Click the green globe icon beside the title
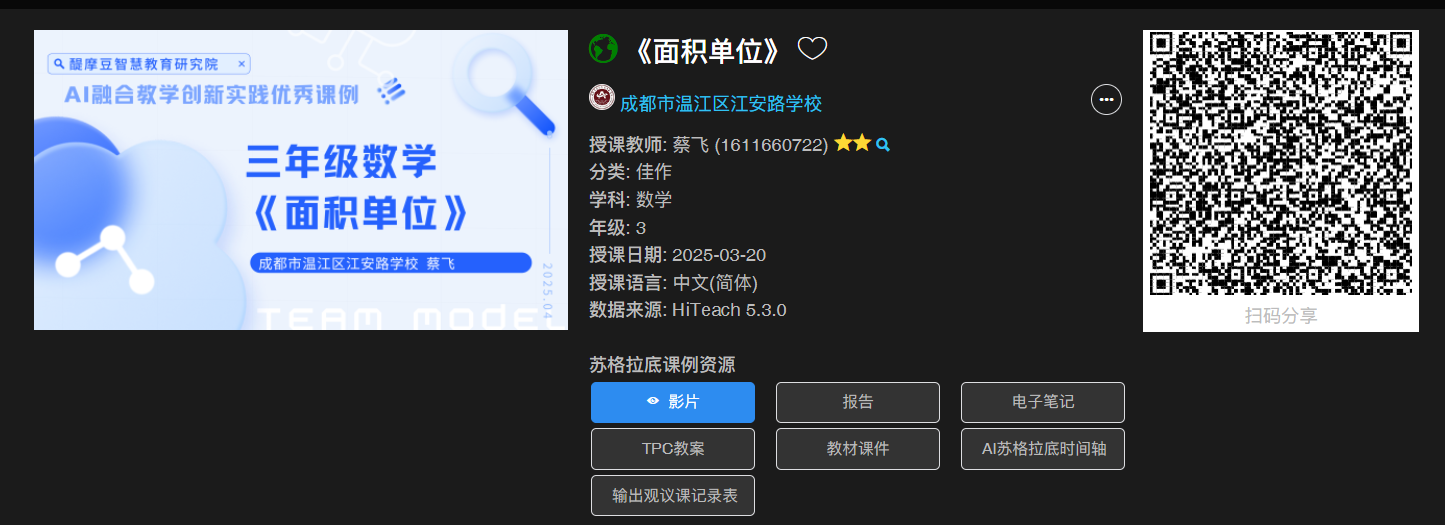This screenshot has height=525, width=1445. (603, 48)
